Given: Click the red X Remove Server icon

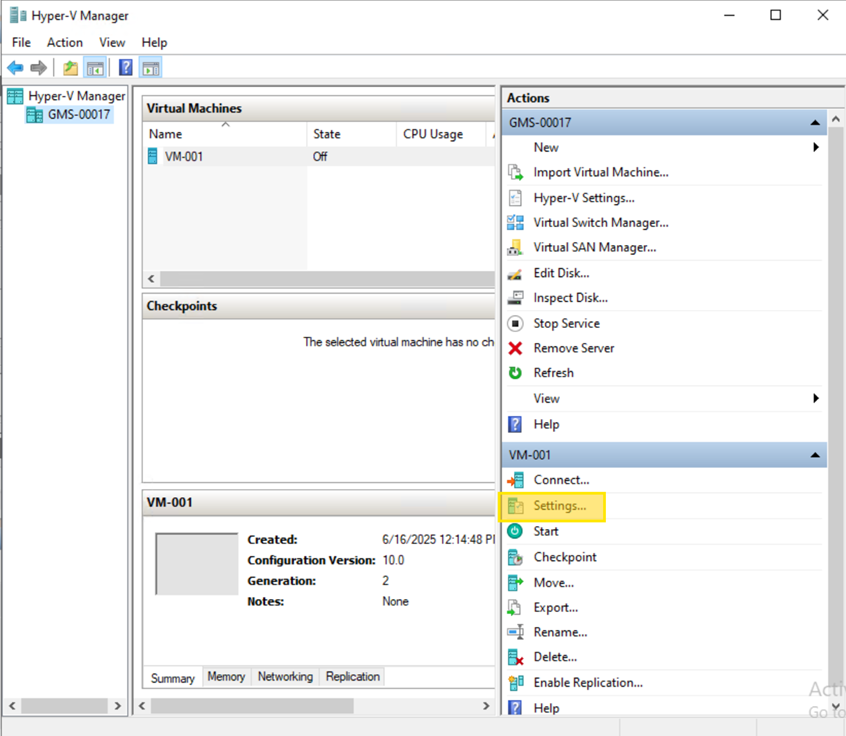Looking at the screenshot, I should tap(515, 348).
